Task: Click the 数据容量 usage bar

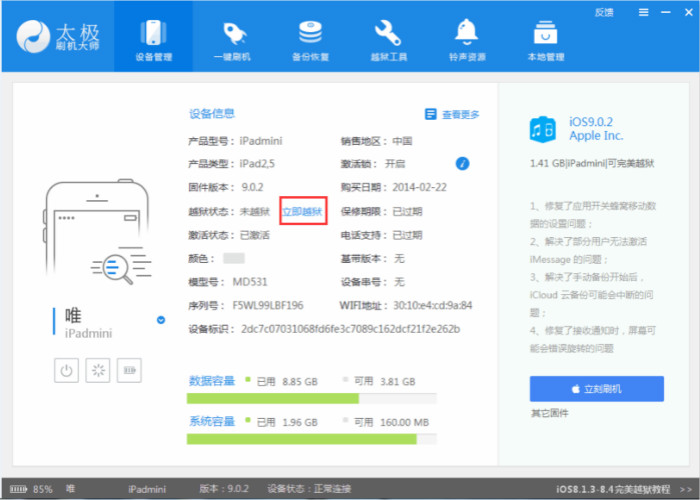Action: tap(312, 398)
